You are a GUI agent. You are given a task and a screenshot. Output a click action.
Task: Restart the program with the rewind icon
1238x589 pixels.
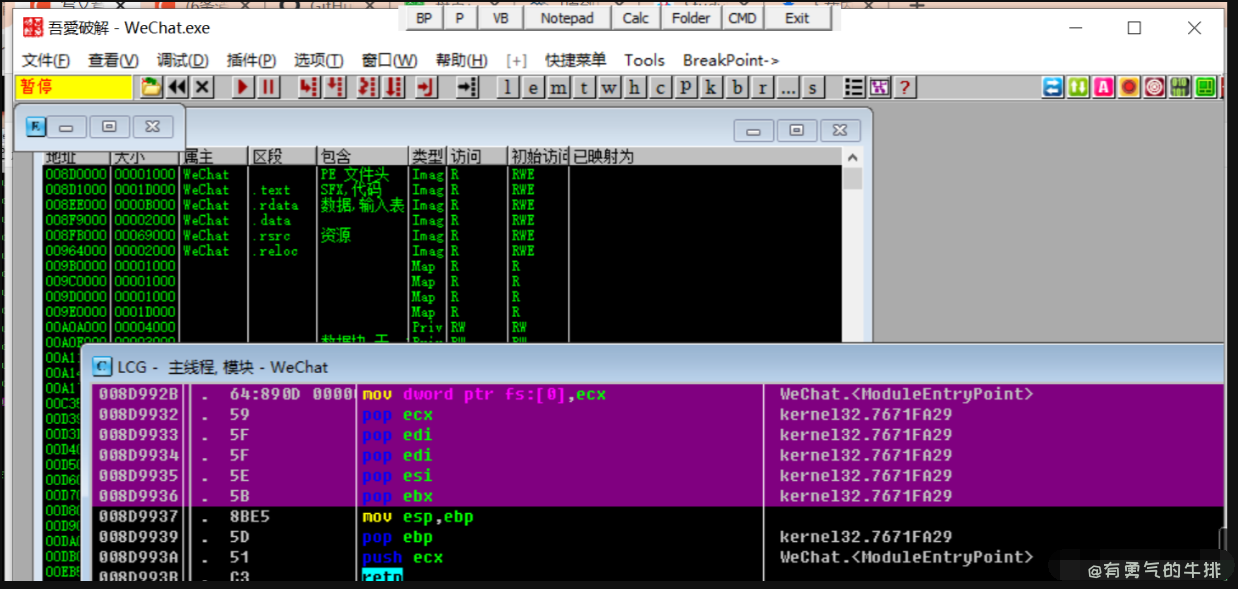point(177,87)
